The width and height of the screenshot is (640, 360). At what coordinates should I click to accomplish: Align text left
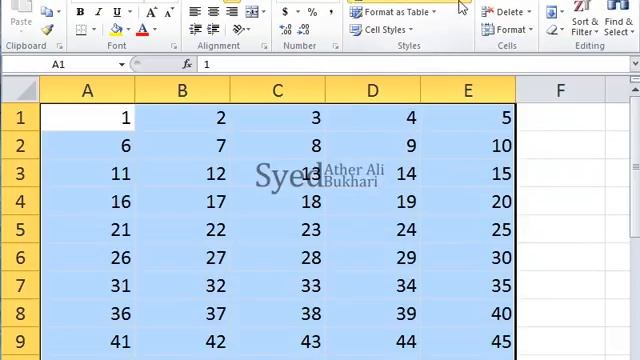[195, 12]
